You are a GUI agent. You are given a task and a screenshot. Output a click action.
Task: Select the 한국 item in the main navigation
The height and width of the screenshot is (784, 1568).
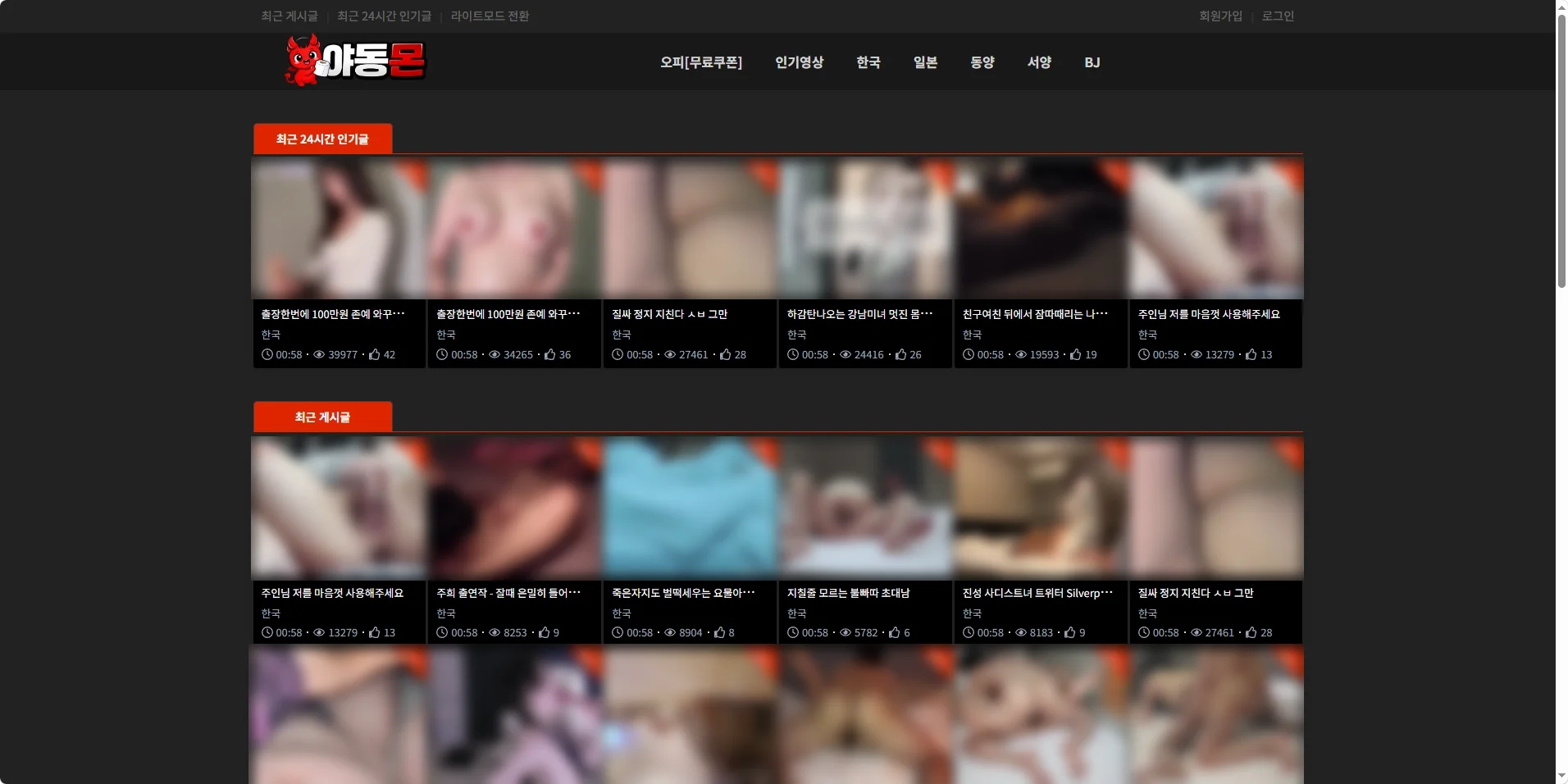click(868, 62)
